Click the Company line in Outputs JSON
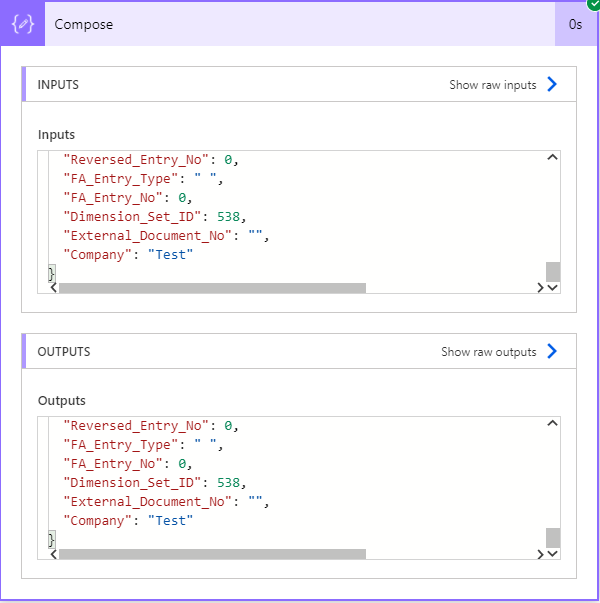This screenshot has width=600, height=603. click(127, 521)
